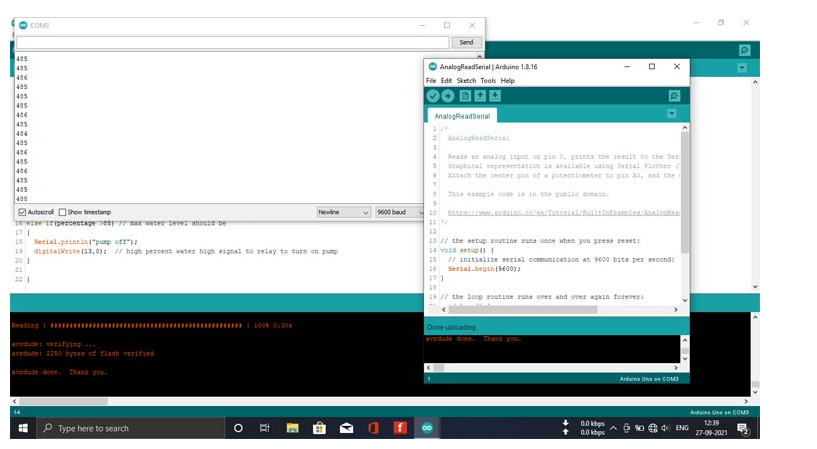Click ENG language indicator
Image resolution: width=817 pixels, height=449 pixels.
coord(682,428)
